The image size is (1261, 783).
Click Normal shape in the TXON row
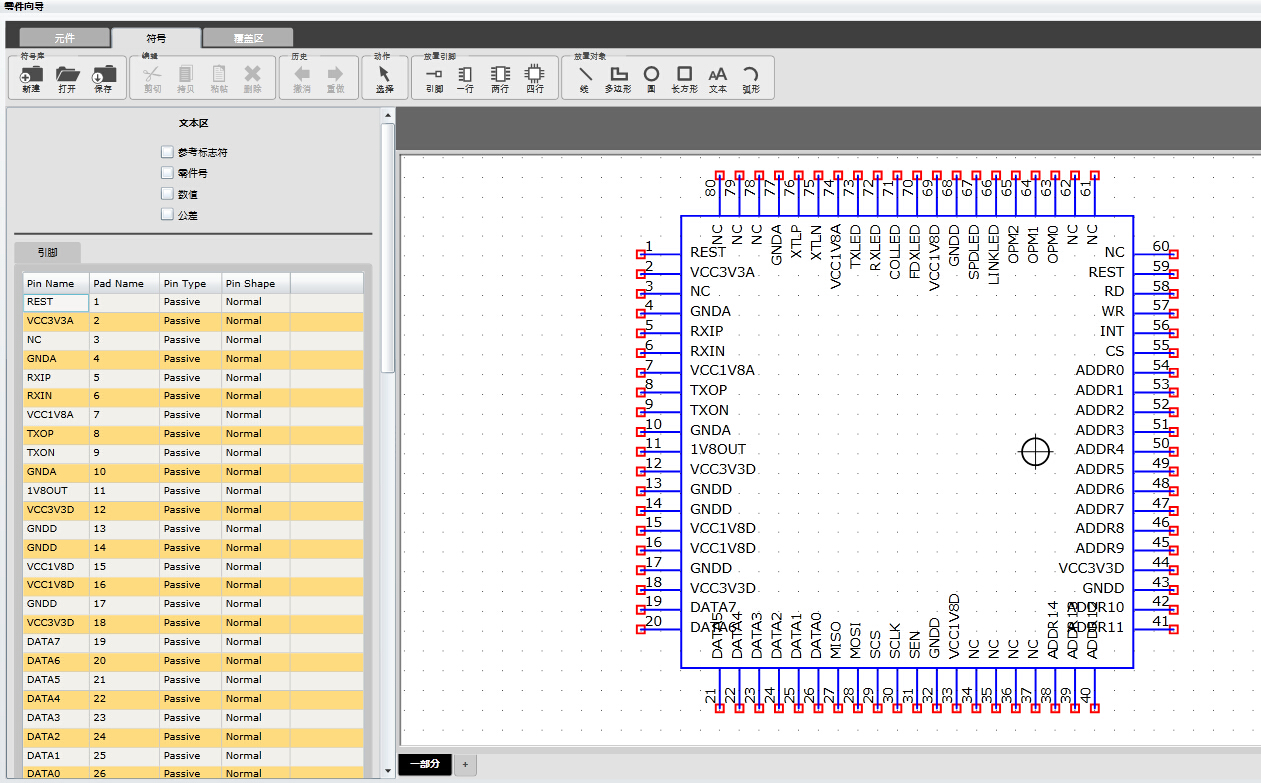click(x=255, y=453)
